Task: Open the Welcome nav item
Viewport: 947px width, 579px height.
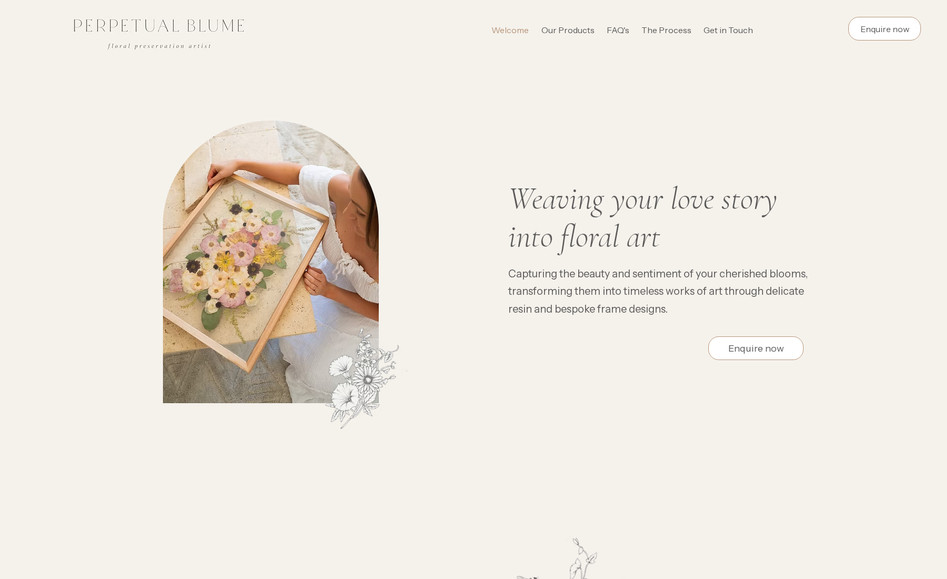Action: 510,30
